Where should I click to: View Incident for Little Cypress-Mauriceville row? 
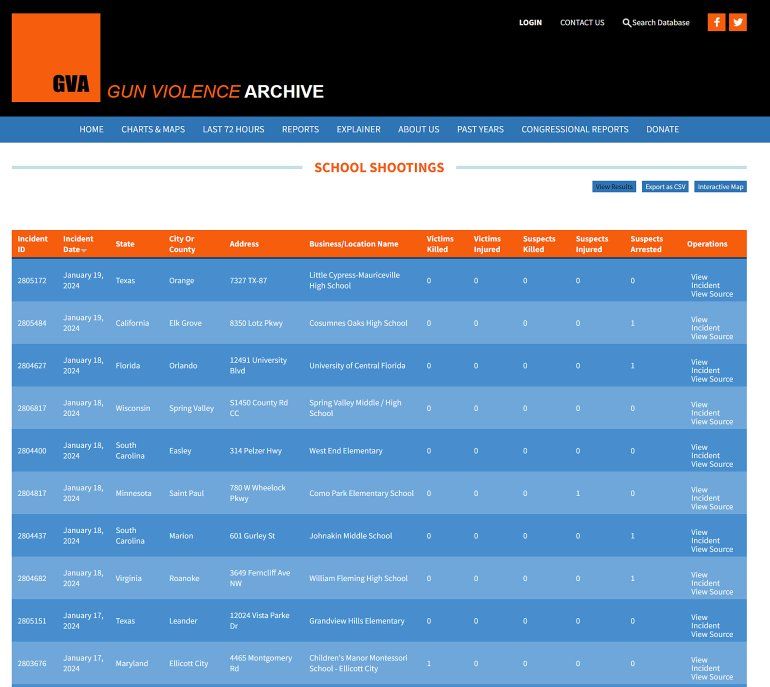(x=705, y=281)
